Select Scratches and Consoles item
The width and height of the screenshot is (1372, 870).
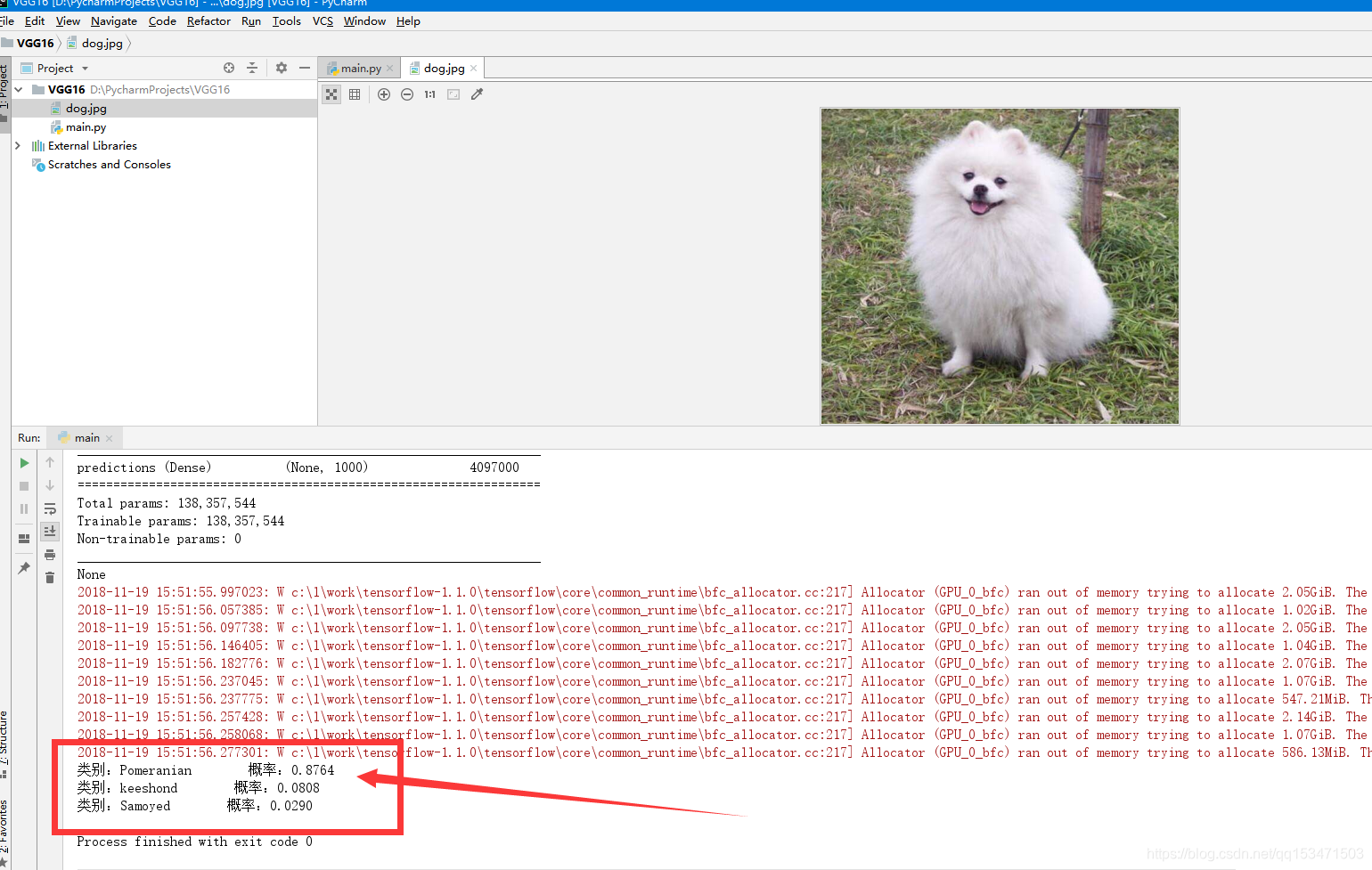tap(109, 165)
